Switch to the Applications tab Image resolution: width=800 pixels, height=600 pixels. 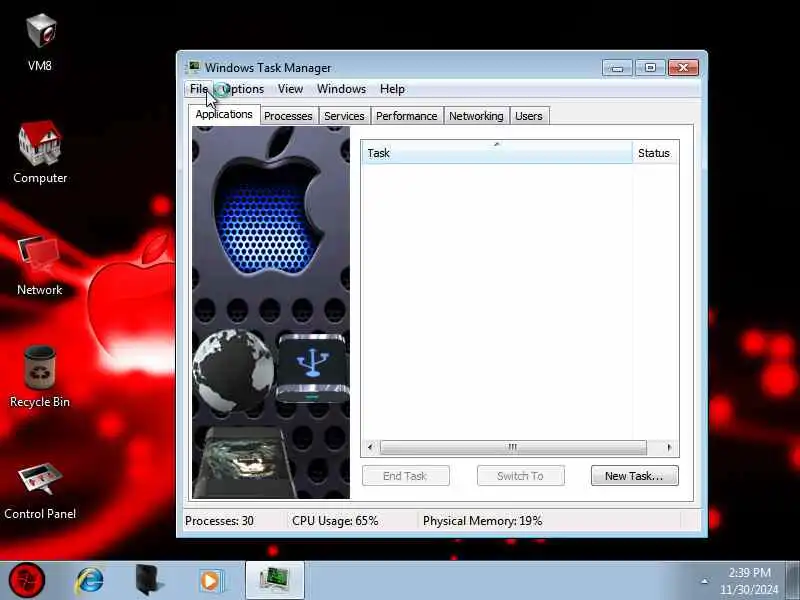[x=224, y=115]
